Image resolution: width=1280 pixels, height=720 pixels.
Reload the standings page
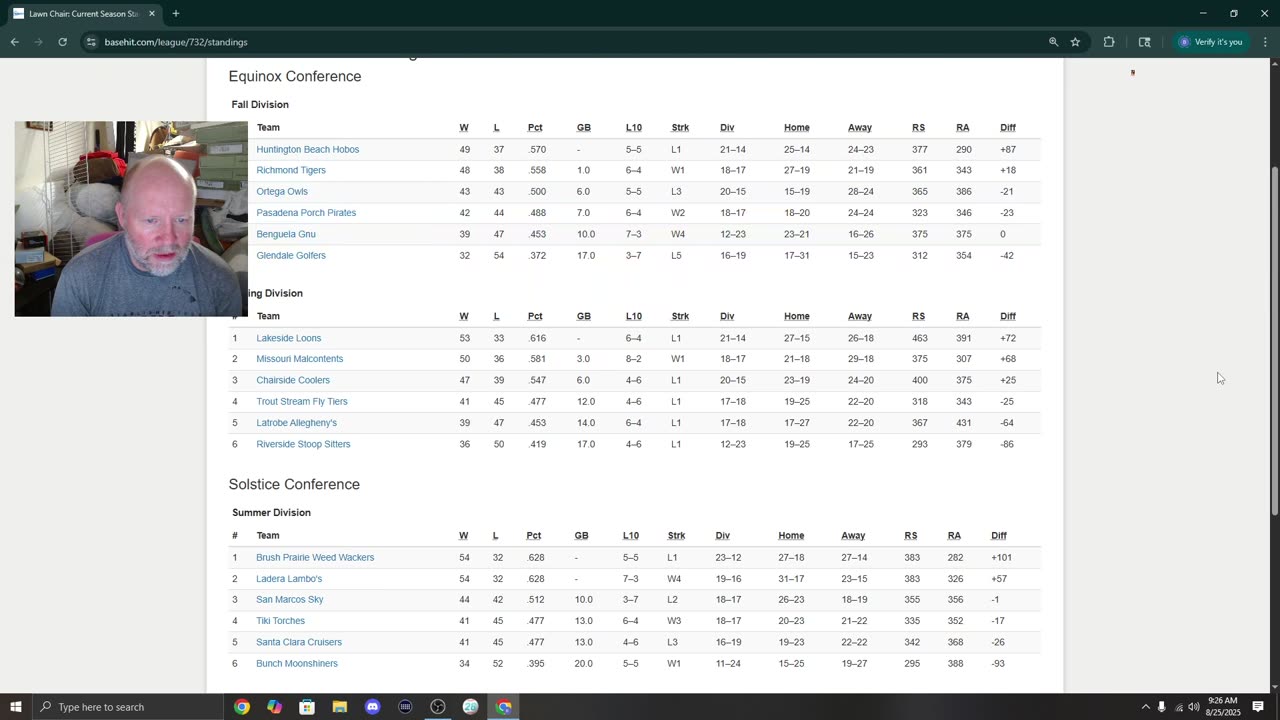[62, 42]
